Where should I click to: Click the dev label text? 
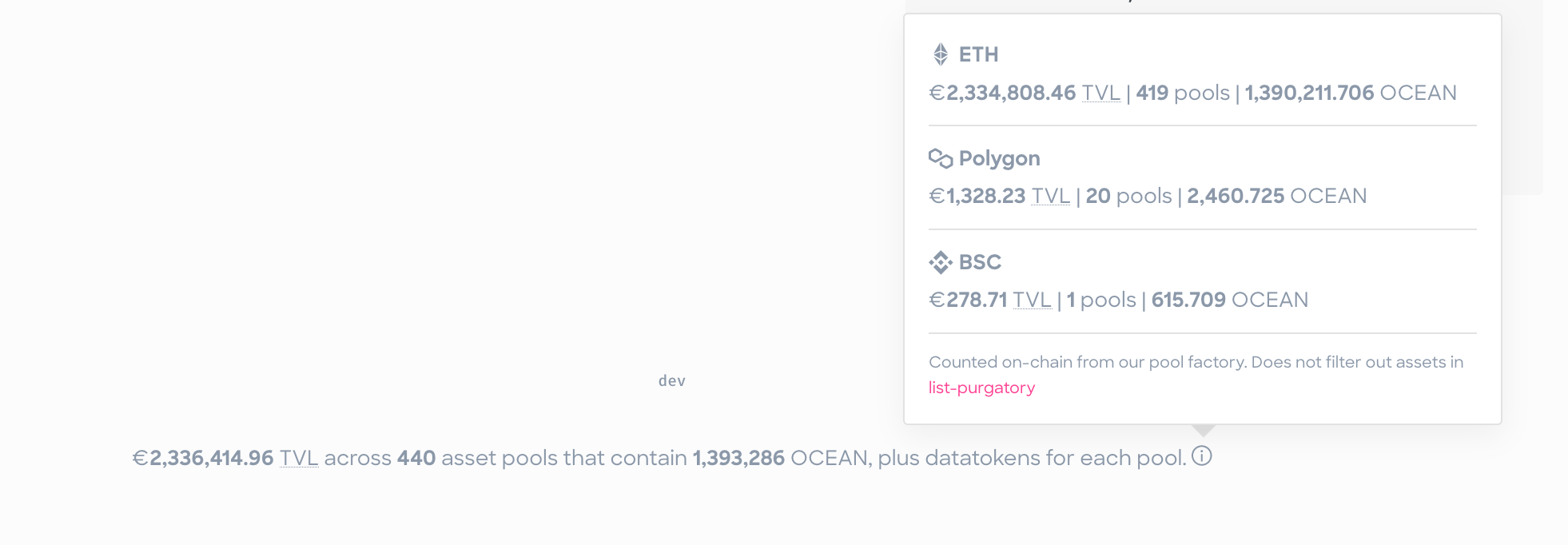pos(672,381)
